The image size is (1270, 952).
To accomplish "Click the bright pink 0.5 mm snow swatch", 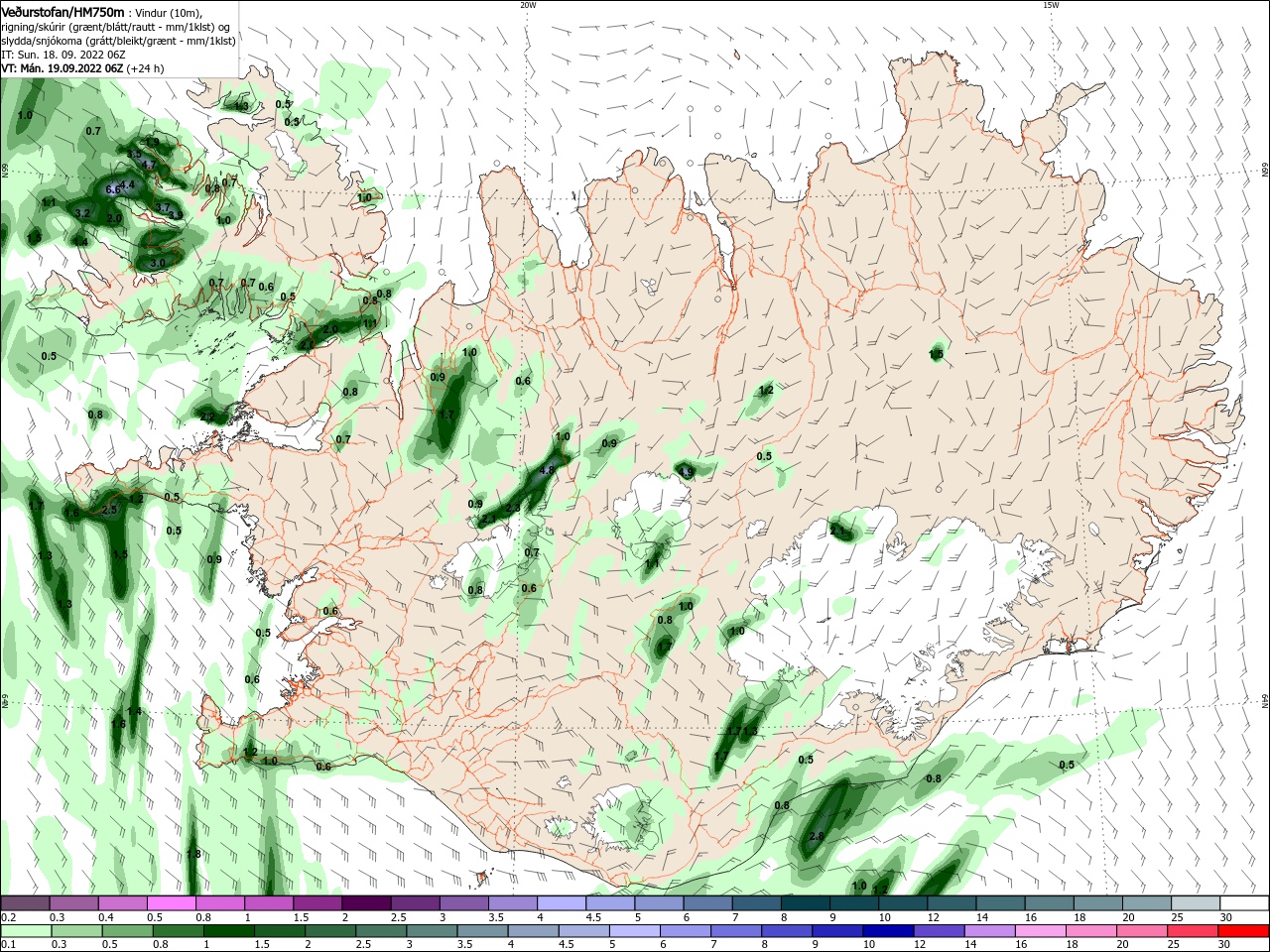I will pos(171,903).
